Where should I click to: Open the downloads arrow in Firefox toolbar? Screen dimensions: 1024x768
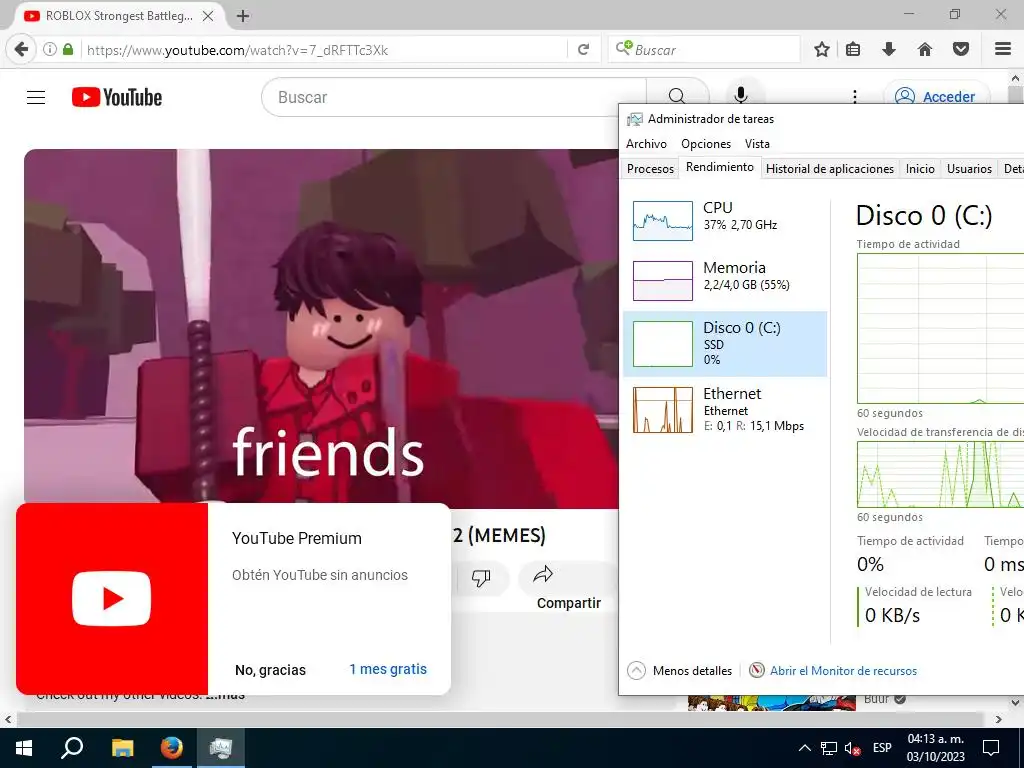[889, 50]
